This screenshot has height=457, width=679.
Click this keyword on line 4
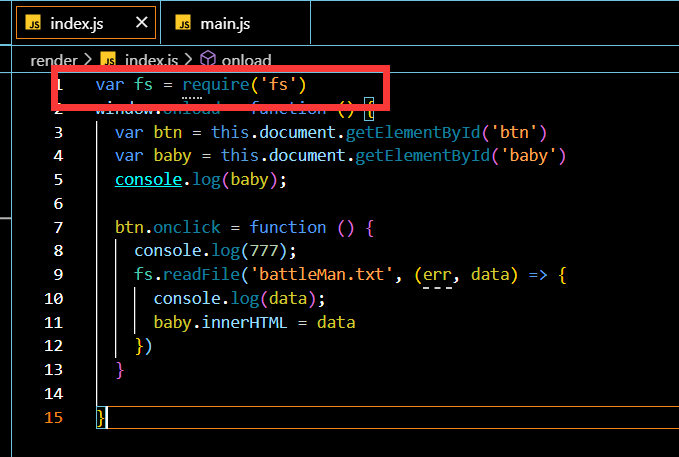239,155
